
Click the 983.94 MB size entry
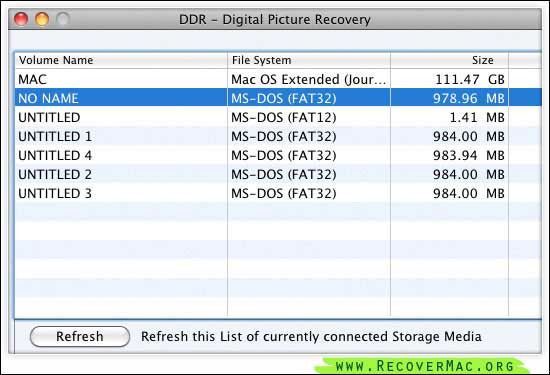point(469,155)
